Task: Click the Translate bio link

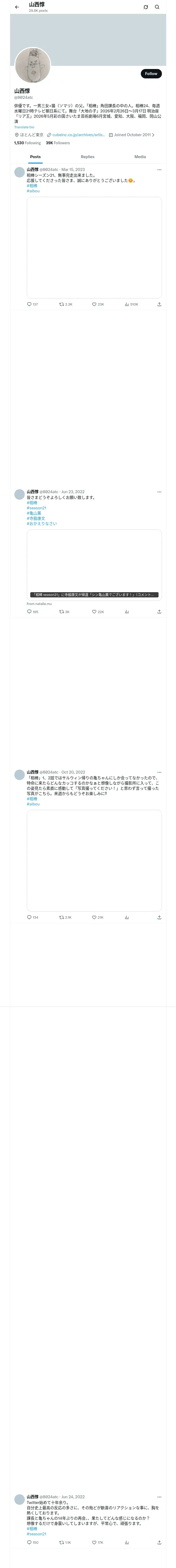Action: click(24, 127)
